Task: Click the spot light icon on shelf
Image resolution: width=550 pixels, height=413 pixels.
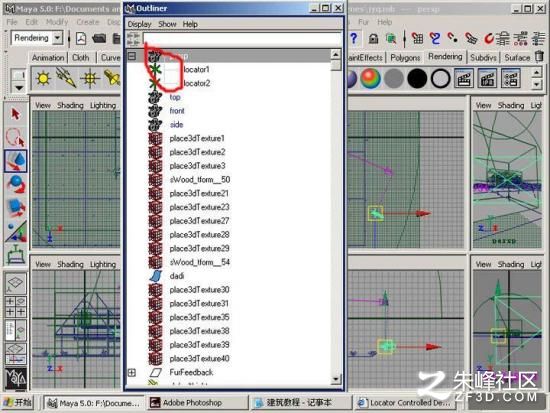Action: point(112,78)
